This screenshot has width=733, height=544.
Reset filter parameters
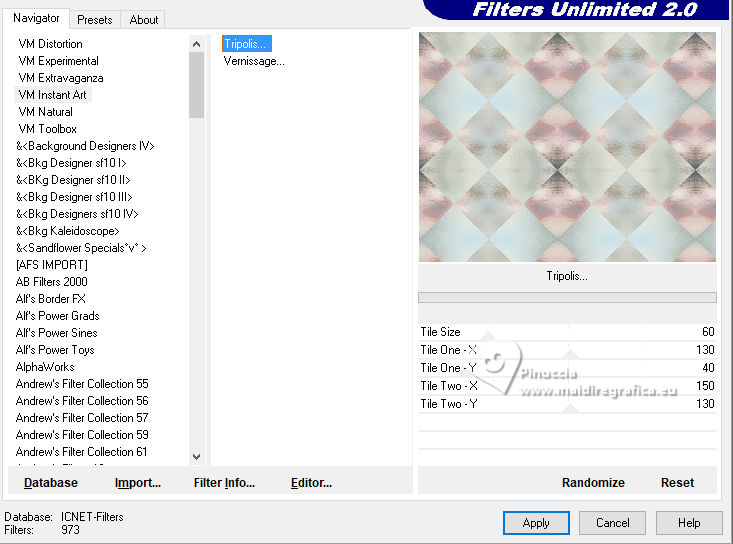point(677,483)
